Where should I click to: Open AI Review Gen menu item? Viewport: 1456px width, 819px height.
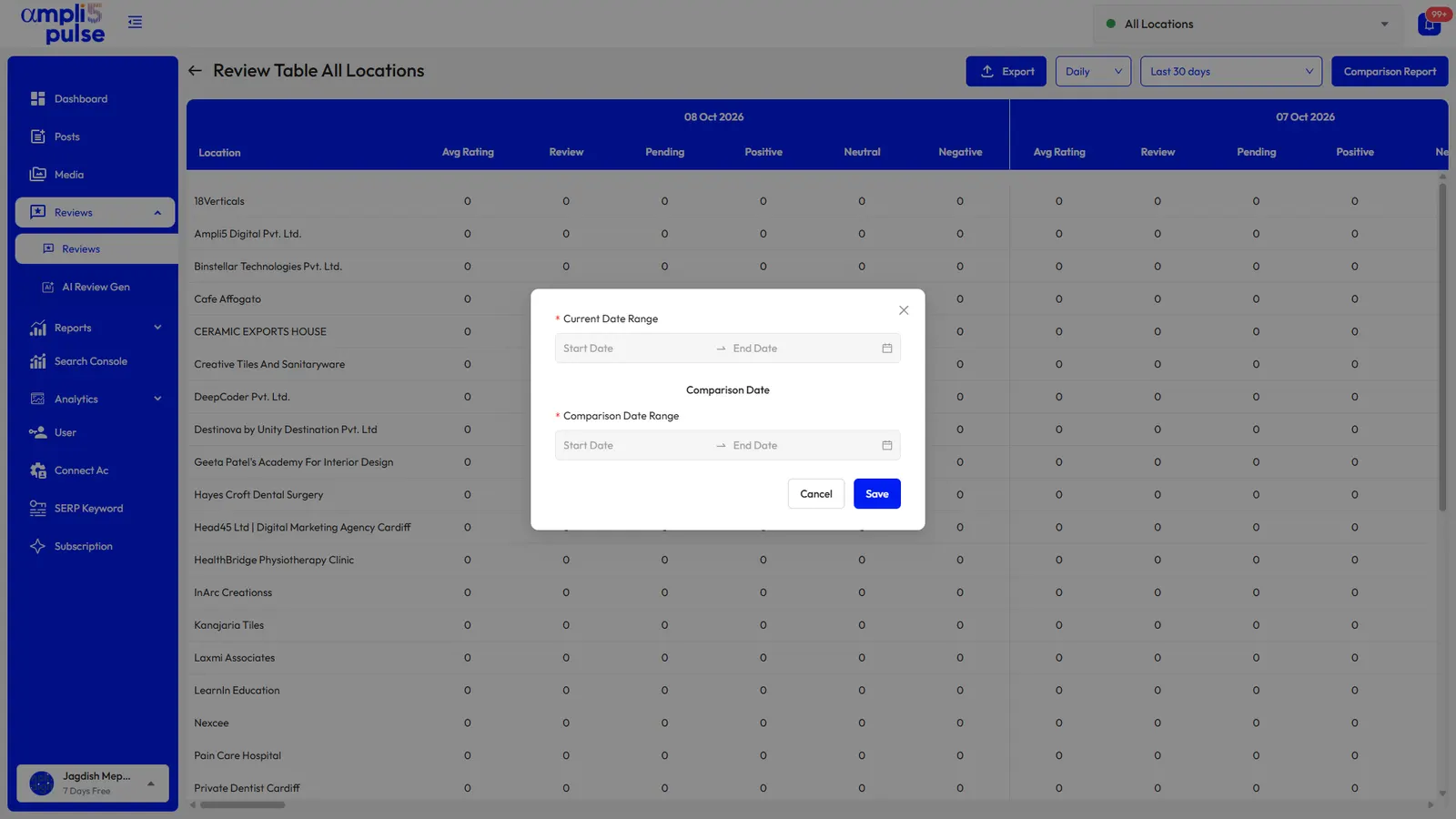click(96, 288)
